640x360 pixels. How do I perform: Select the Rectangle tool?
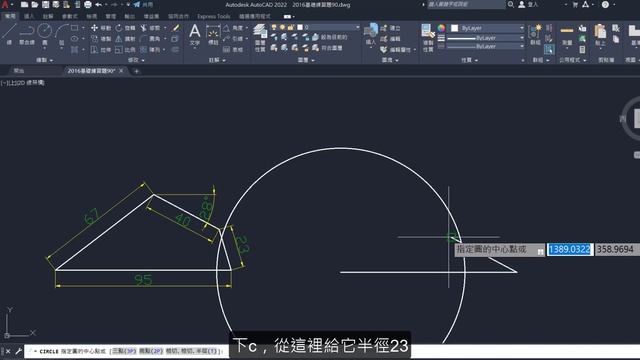click(75, 28)
